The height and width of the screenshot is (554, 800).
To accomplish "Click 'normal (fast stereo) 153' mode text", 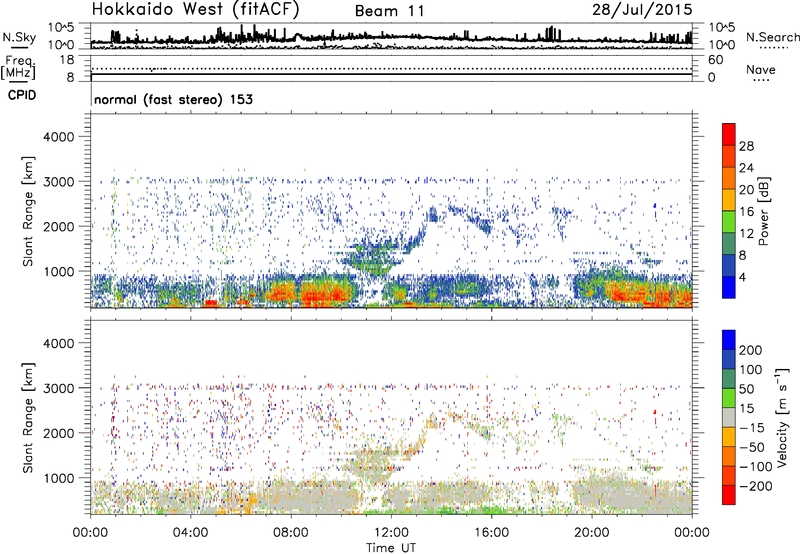I will point(173,99).
